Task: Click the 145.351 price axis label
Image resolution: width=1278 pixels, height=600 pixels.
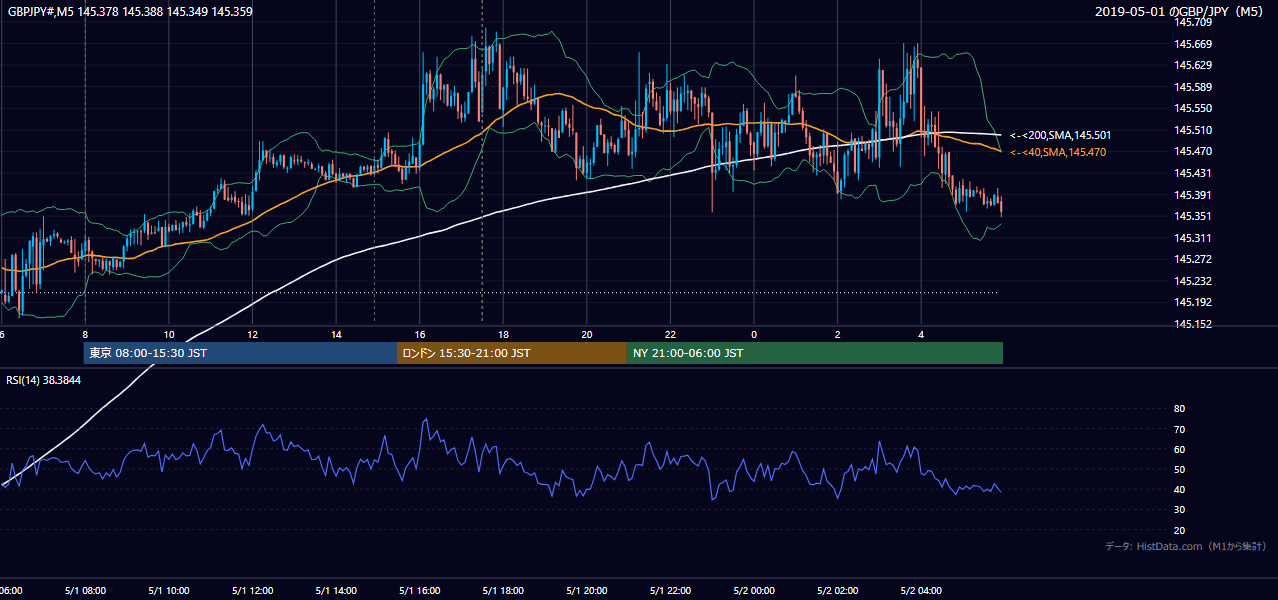Action: click(x=1194, y=216)
